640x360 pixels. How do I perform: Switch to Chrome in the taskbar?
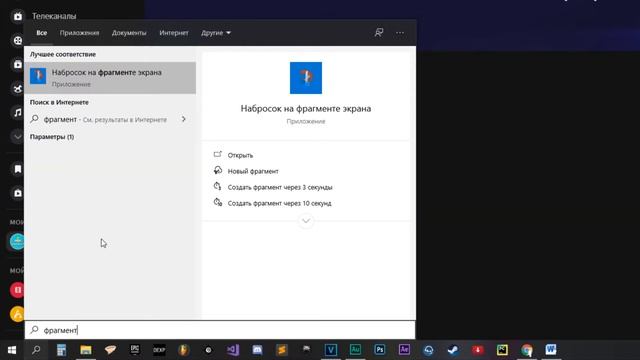pyautogui.click(x=527, y=350)
